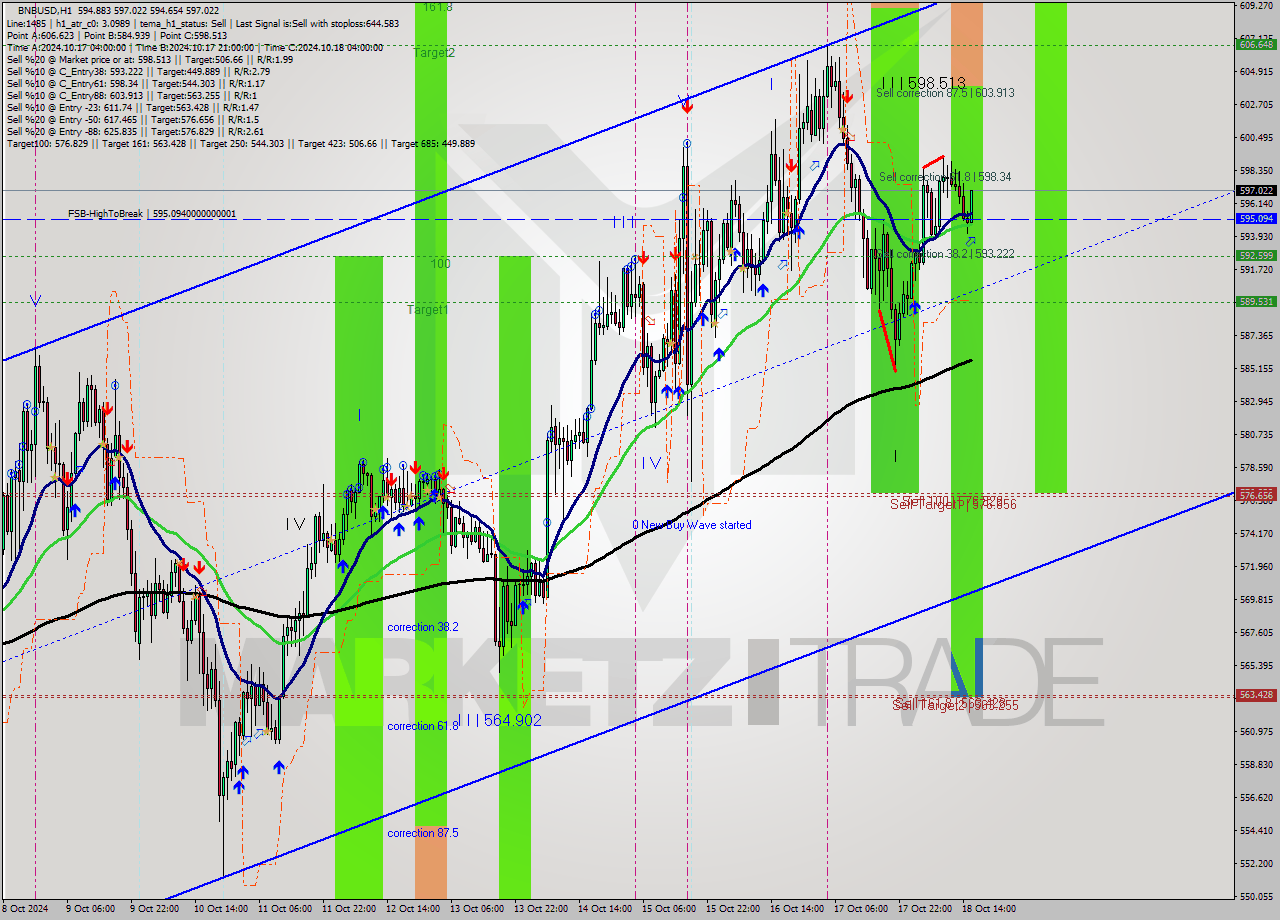The height and width of the screenshot is (920, 1280).
Task: Click the 'correction 87.5' blue label
Action: tap(423, 833)
